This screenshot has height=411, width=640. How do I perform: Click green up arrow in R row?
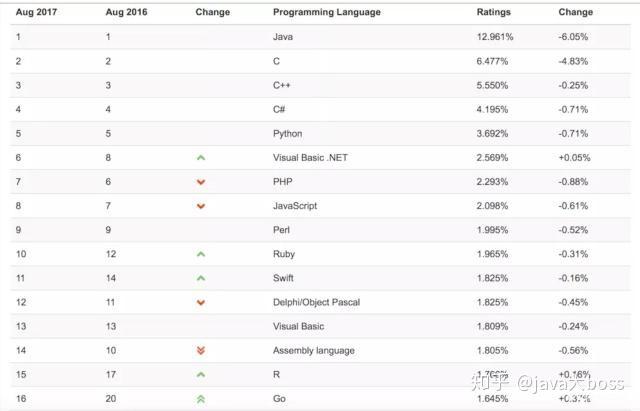pos(201,375)
